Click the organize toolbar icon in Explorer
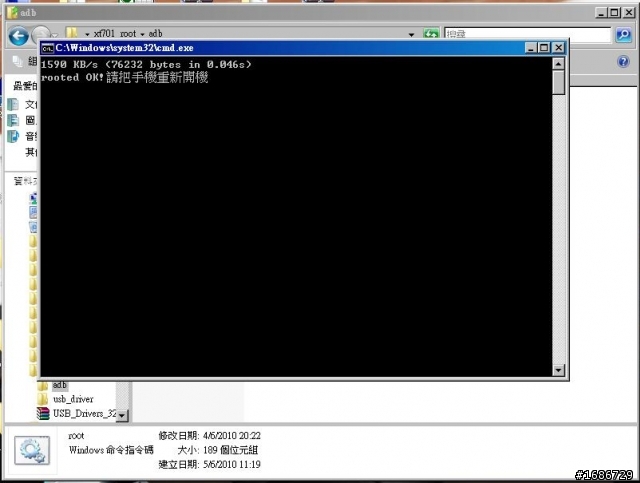The image size is (640, 483). point(18,61)
